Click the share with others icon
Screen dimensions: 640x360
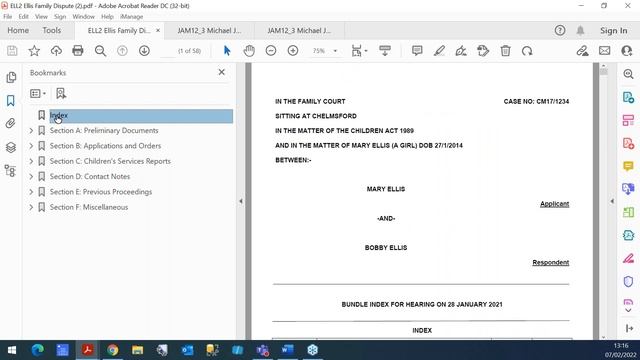point(627,51)
